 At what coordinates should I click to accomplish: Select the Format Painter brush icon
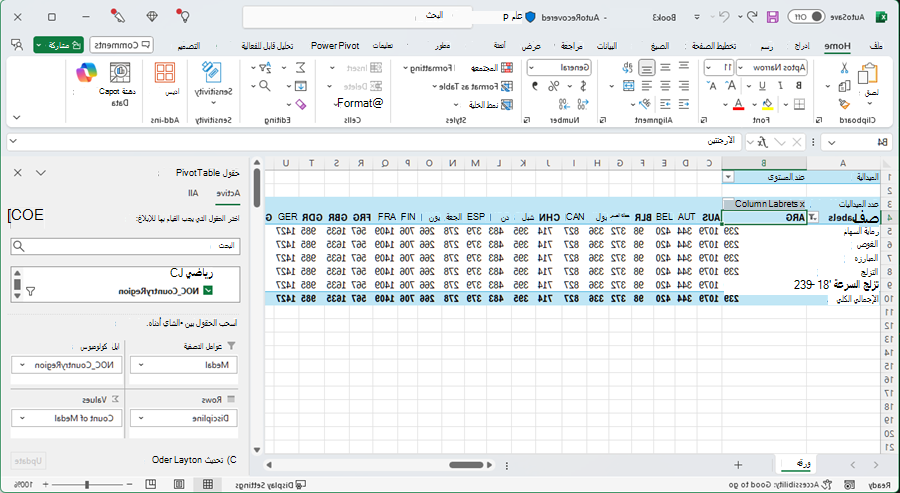[844, 104]
